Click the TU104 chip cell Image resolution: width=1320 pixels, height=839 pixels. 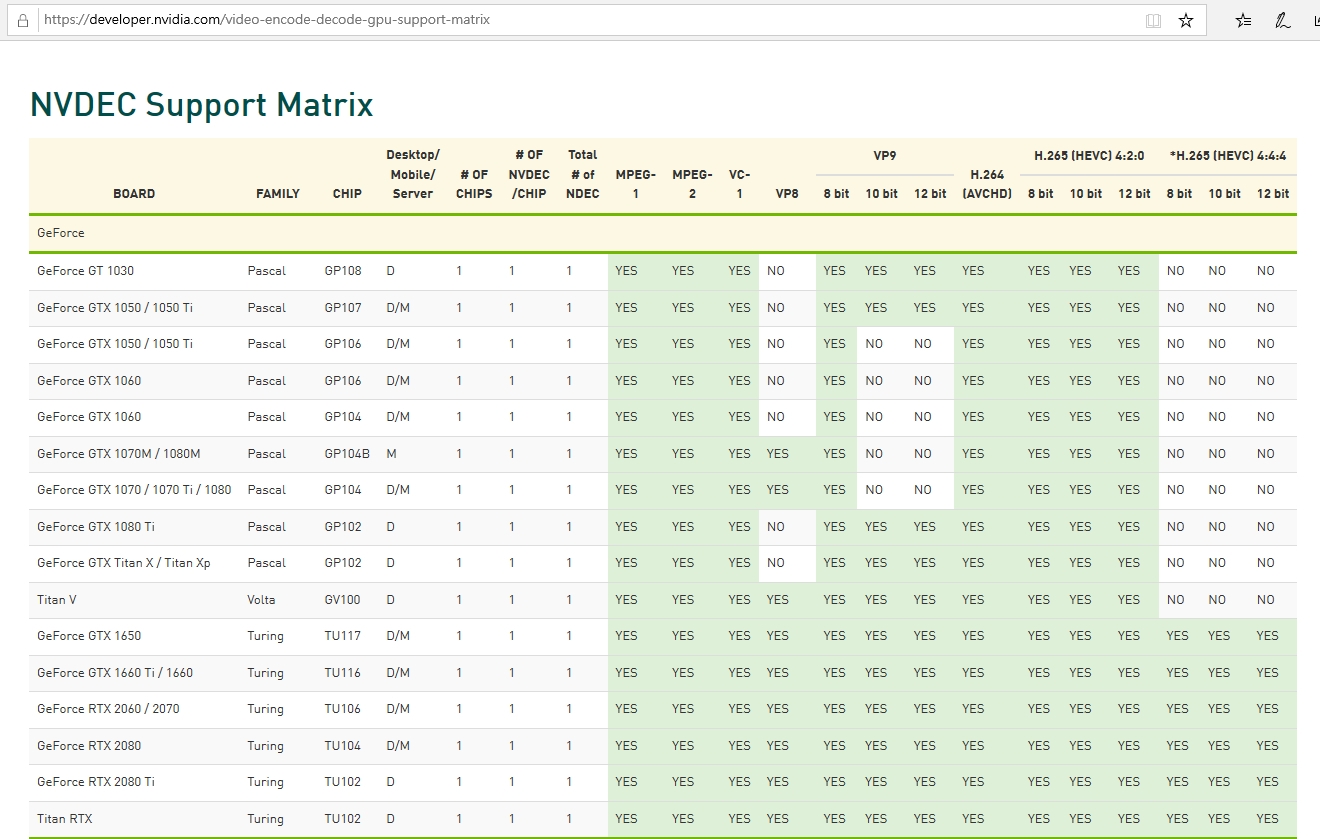point(342,746)
